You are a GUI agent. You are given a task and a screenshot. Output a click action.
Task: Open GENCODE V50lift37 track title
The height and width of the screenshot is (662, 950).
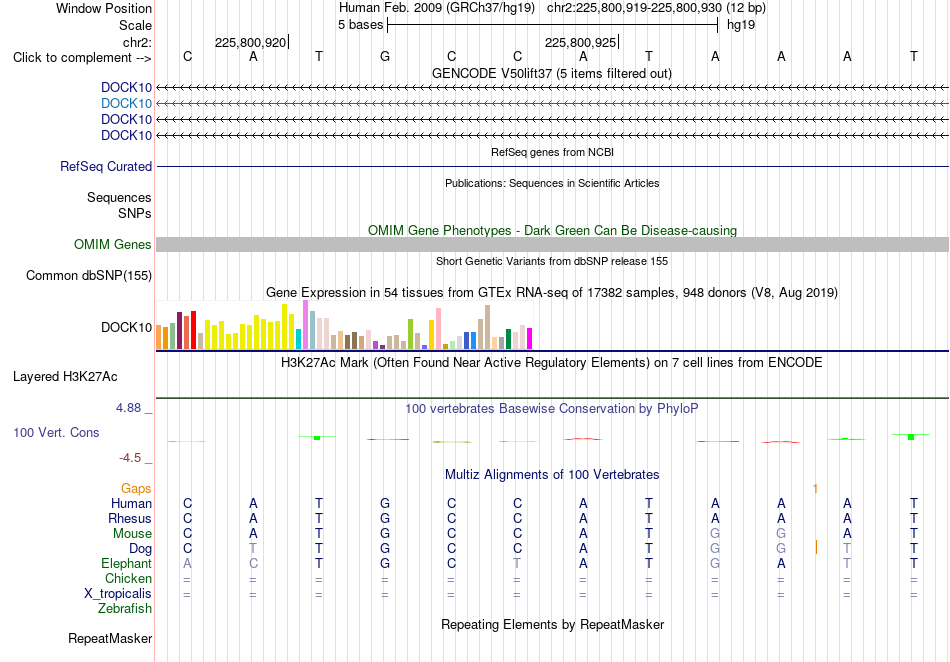552,73
